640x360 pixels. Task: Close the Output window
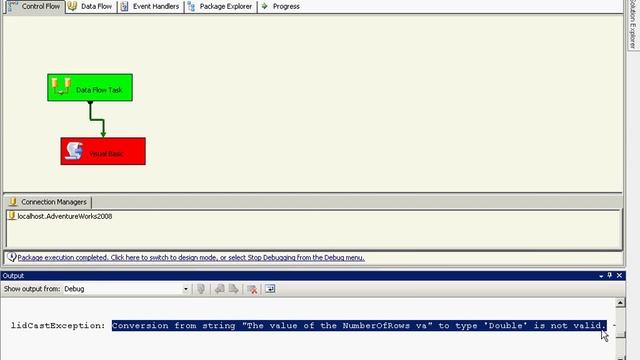(619, 276)
